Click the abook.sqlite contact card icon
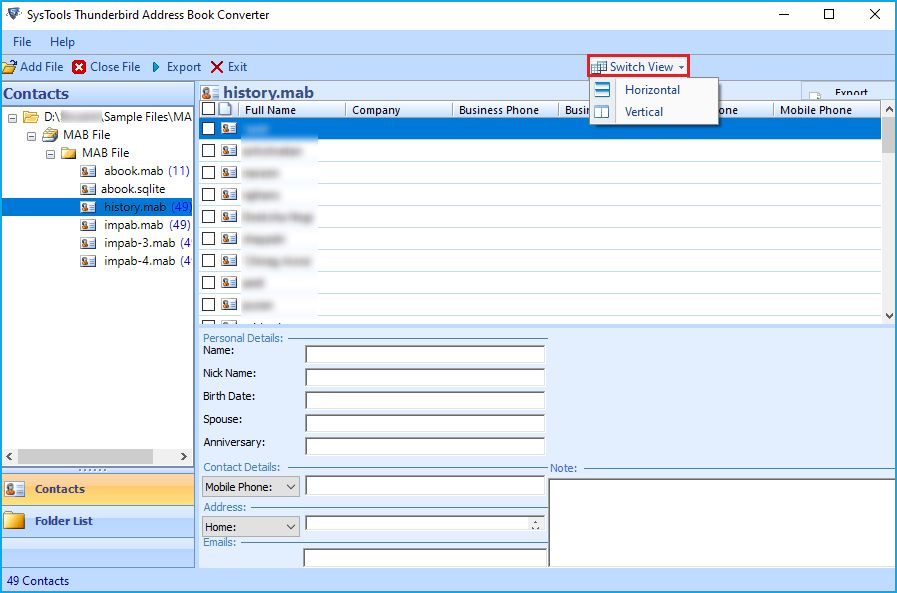This screenshot has width=897, height=593. (88, 189)
